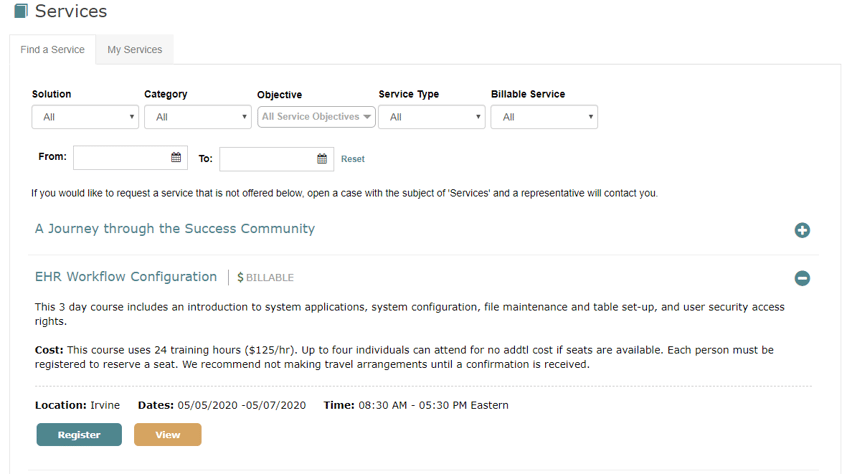Click the Service Type label
842x474 pixels.
(409, 94)
